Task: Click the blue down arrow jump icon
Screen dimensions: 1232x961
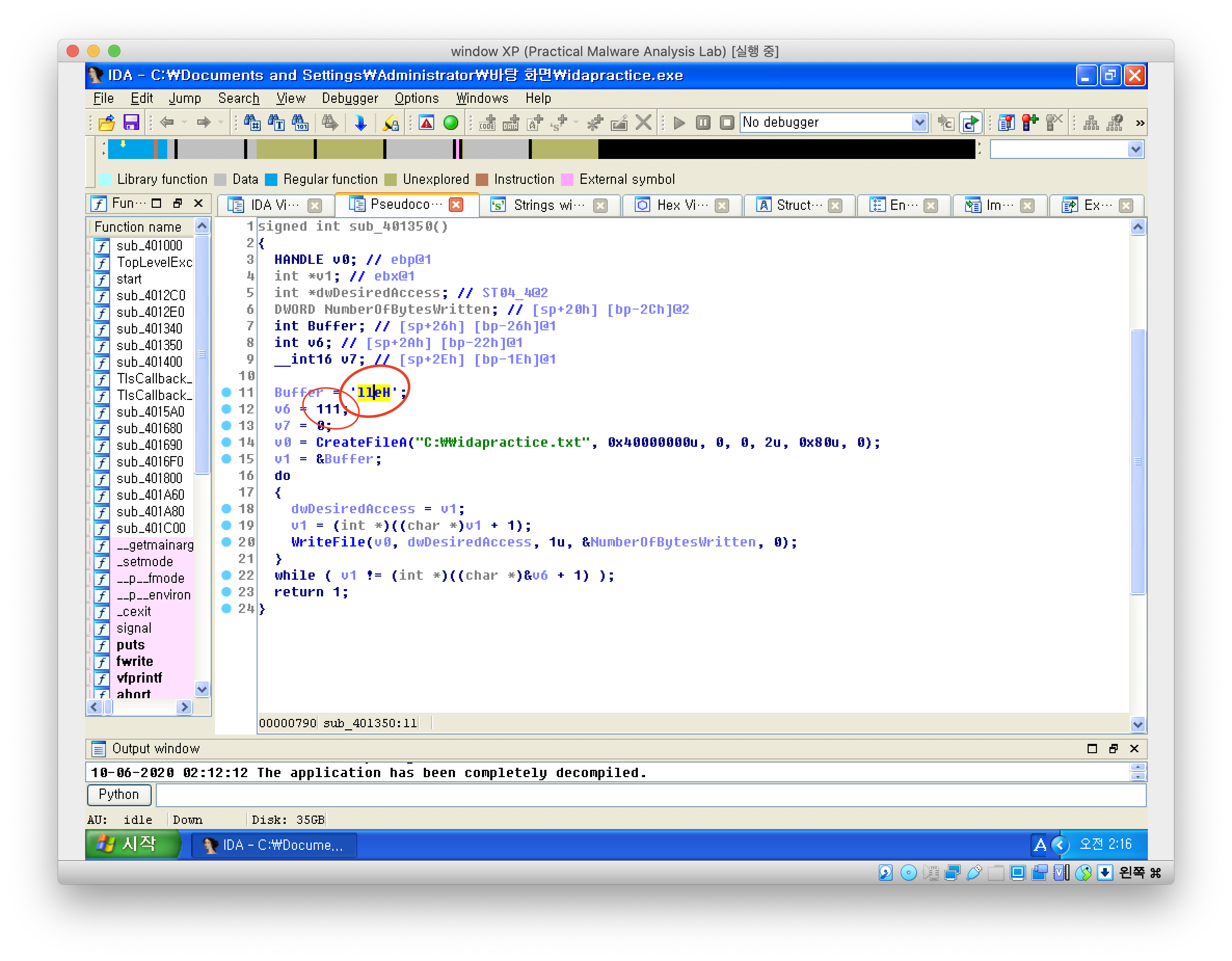Action: (360, 123)
